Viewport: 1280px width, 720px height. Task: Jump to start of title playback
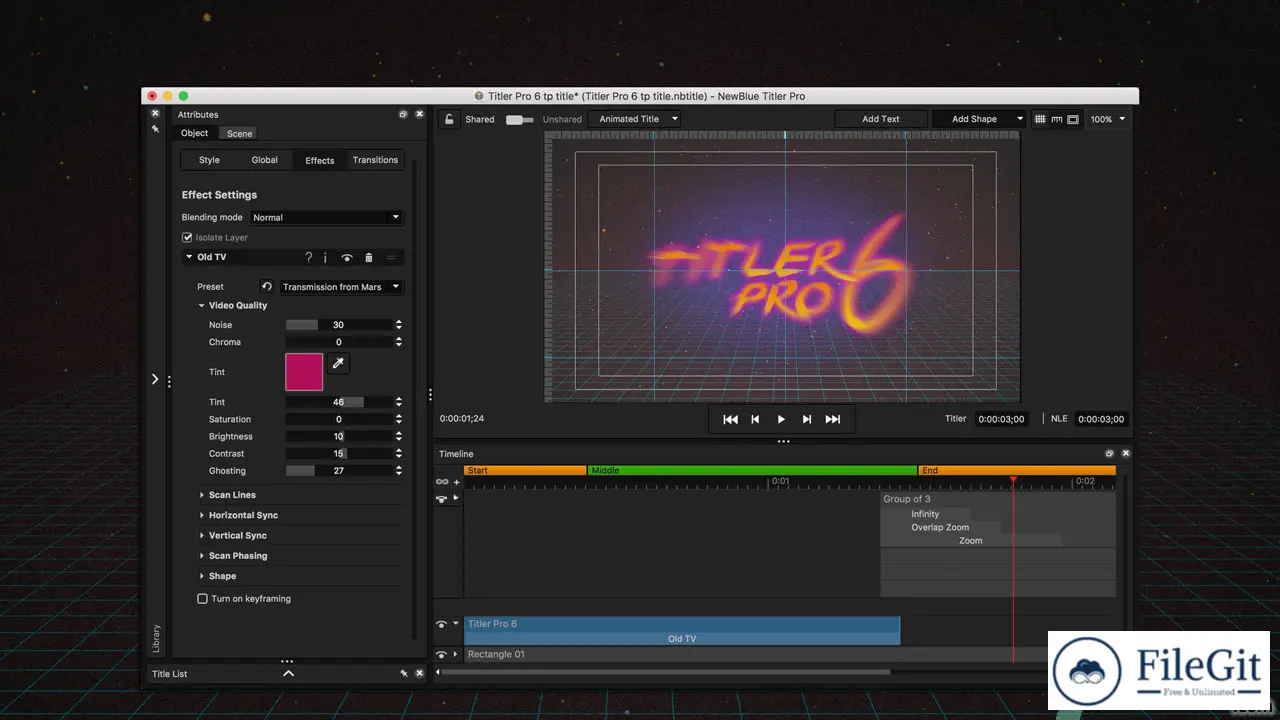(x=730, y=419)
